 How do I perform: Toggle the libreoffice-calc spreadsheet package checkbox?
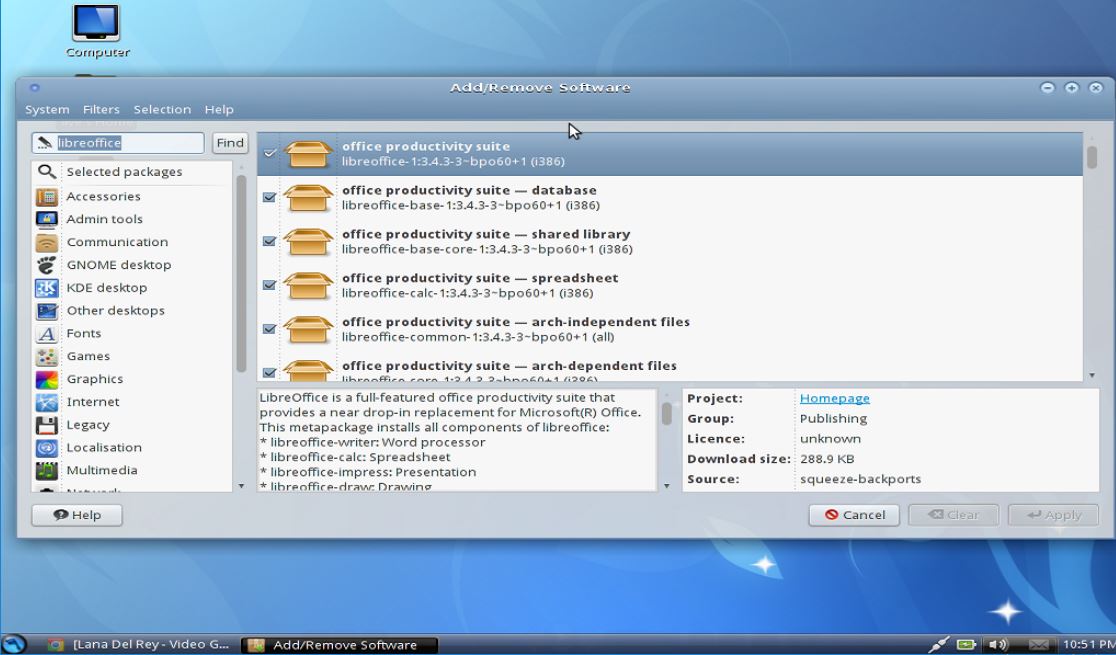tap(269, 285)
